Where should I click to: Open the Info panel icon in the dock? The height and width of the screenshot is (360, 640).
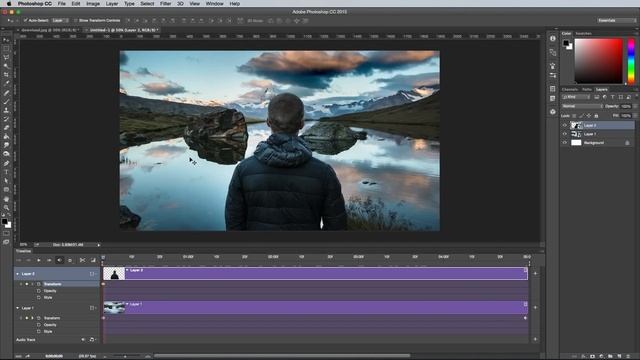(553, 38)
